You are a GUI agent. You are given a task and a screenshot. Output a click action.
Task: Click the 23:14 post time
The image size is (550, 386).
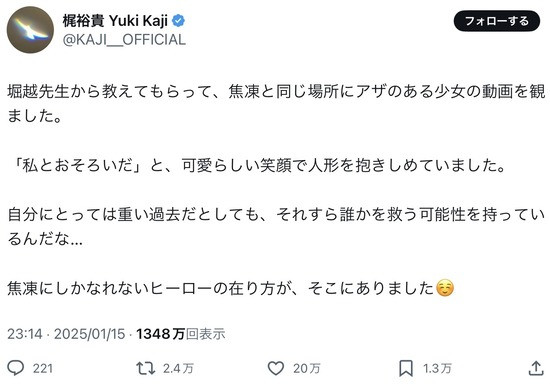[25, 334]
